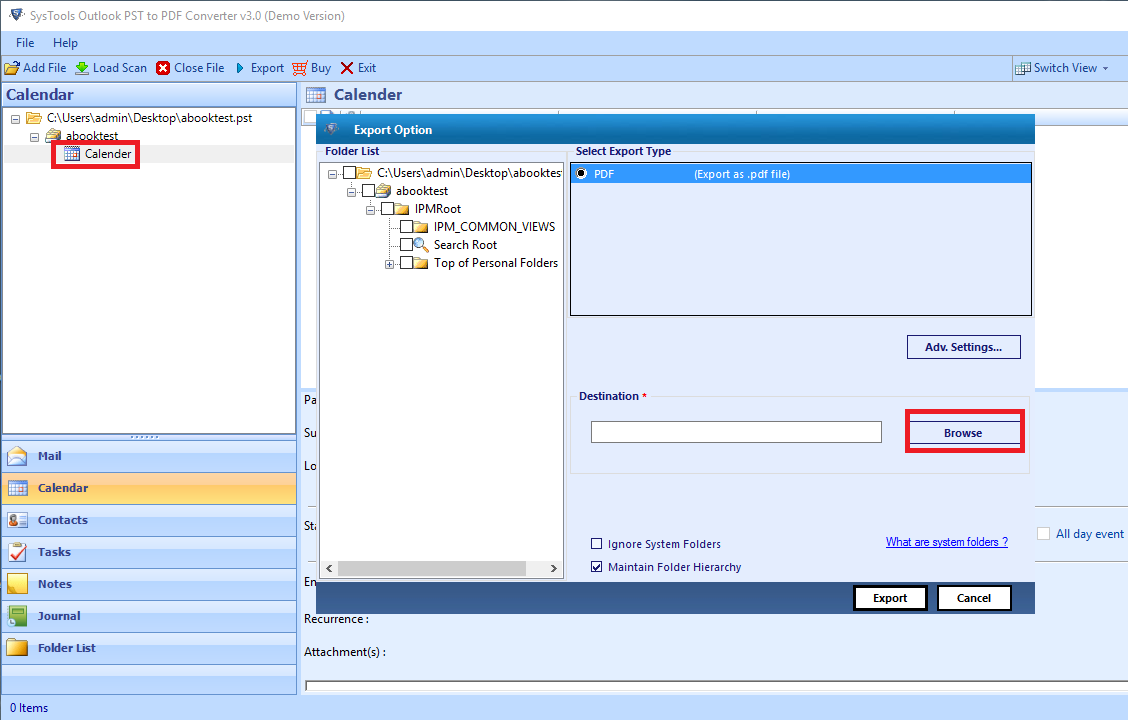Click the Folder List folder icon
Screen dimensions: 1128x720
[17, 648]
